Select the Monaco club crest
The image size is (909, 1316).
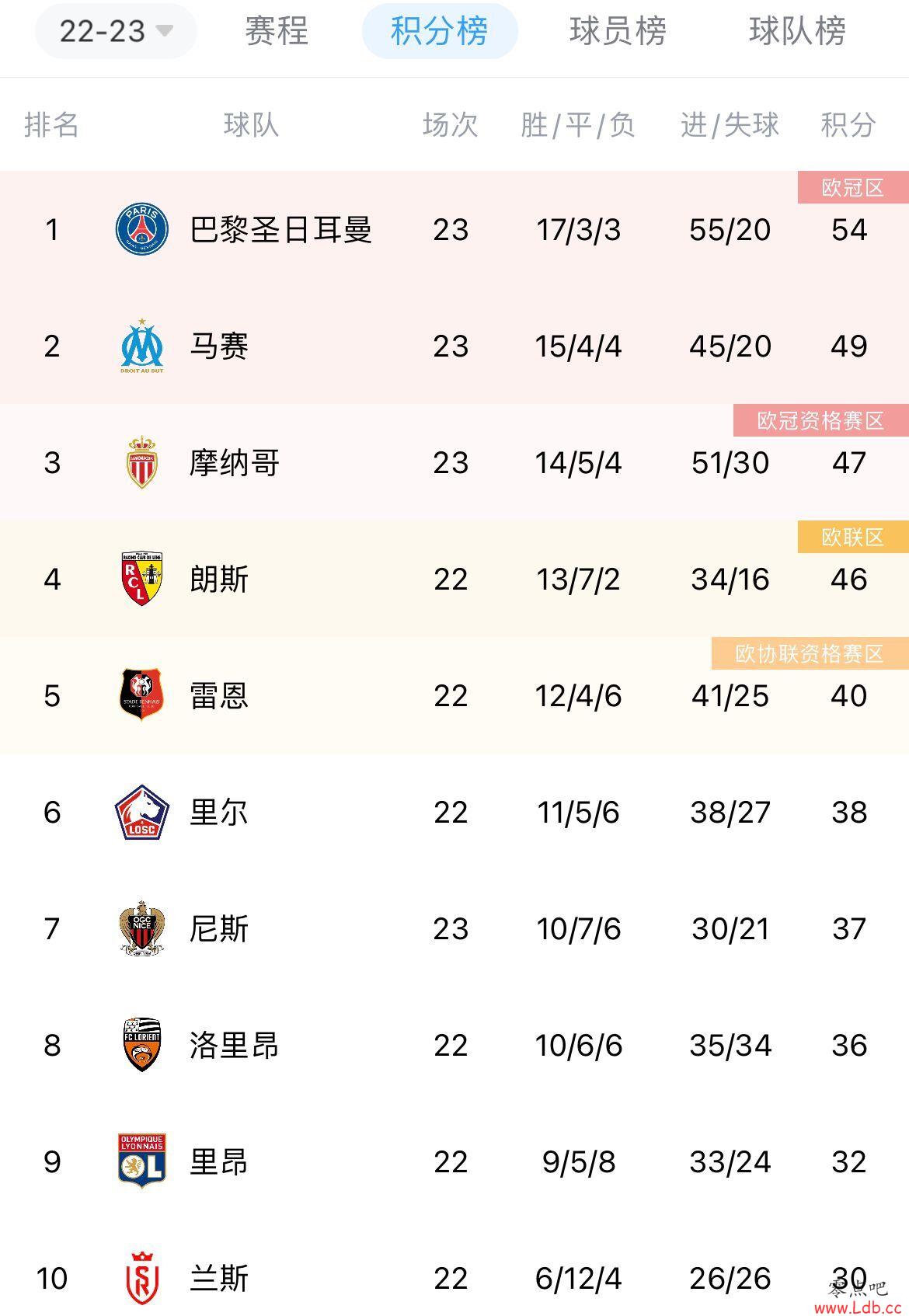(142, 462)
